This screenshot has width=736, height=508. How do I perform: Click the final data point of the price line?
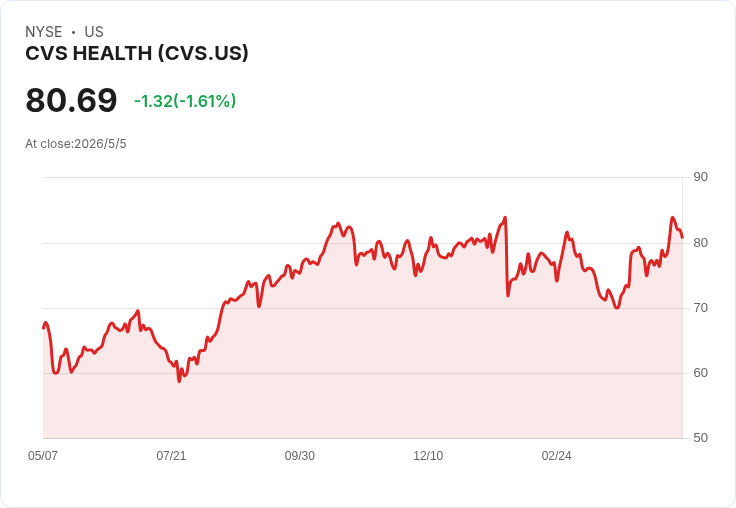[682, 237]
